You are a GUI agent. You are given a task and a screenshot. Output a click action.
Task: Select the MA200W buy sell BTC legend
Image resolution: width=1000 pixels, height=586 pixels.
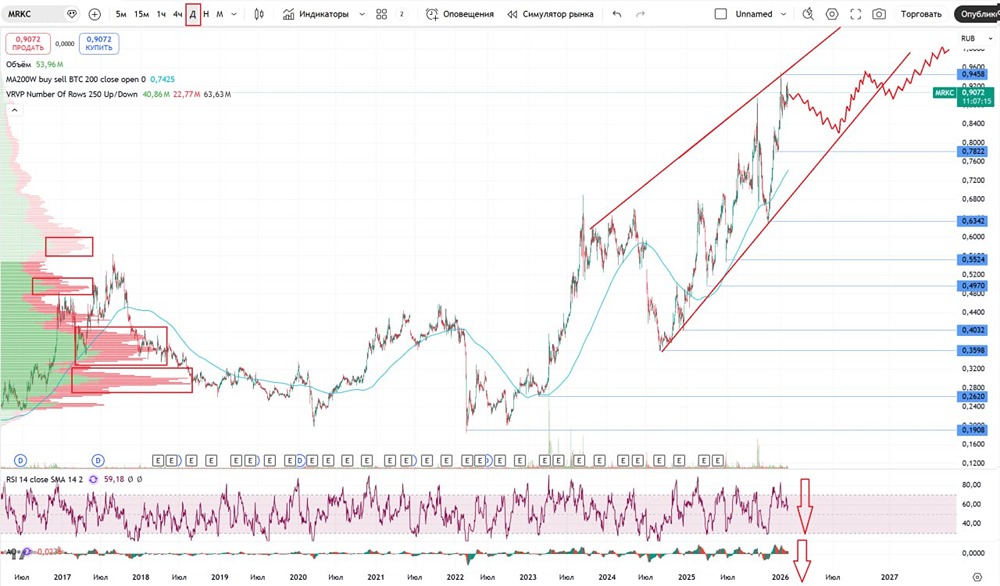[76, 79]
